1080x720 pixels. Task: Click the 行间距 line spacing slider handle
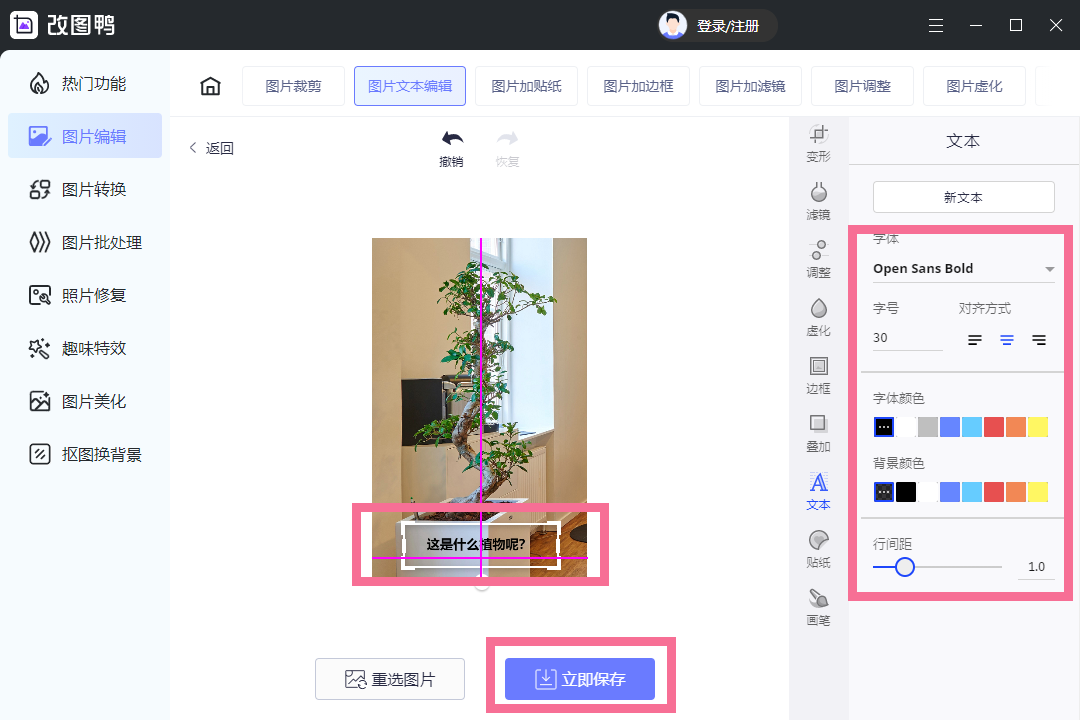tap(904, 567)
